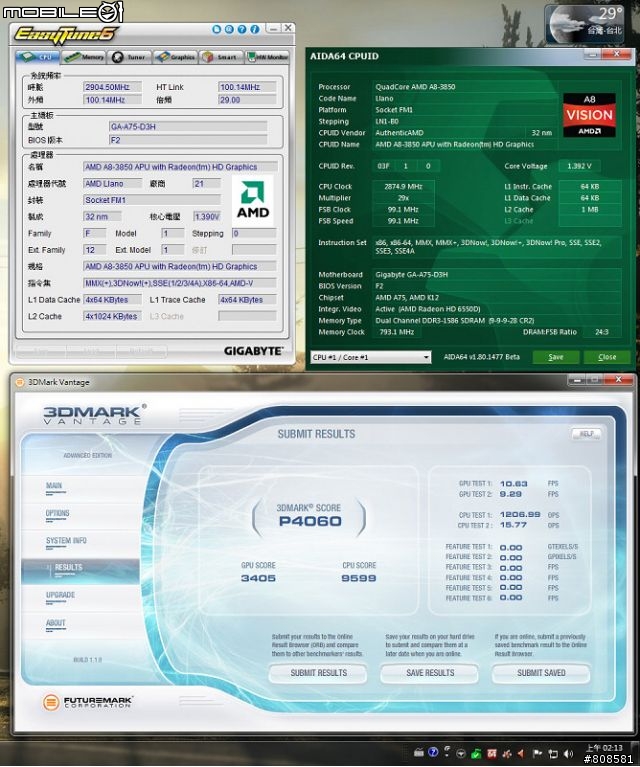
Task: Click the AMD logo in EasyTune6
Action: [252, 200]
